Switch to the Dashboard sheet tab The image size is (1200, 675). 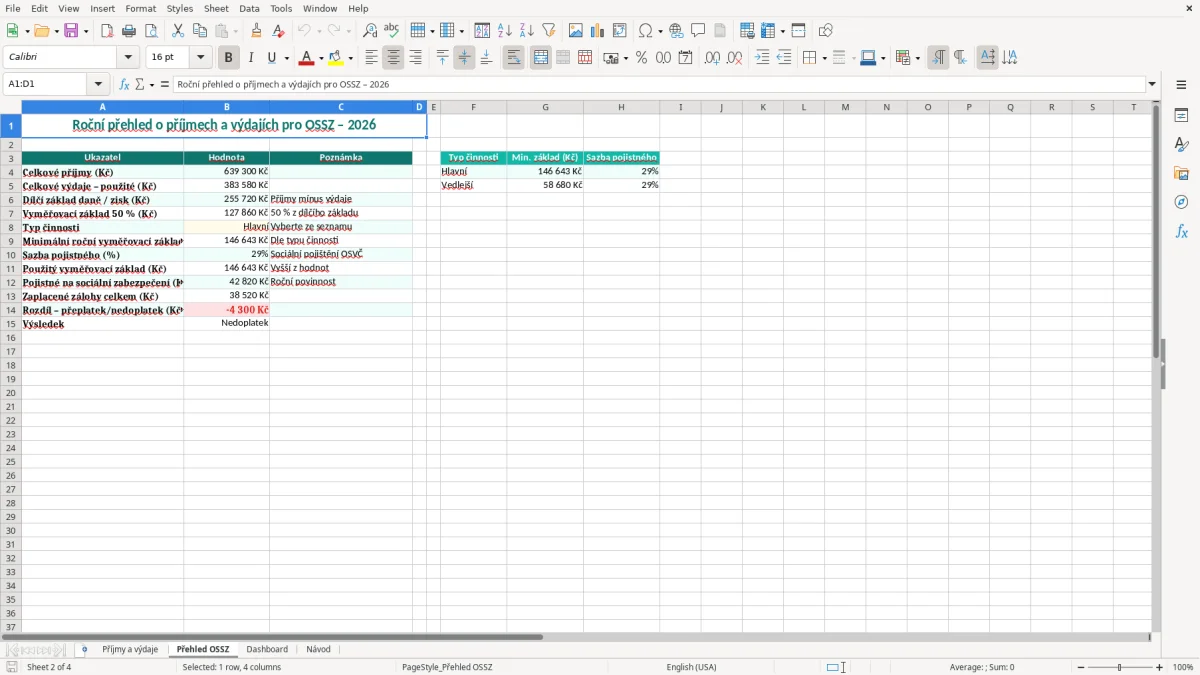coord(267,649)
